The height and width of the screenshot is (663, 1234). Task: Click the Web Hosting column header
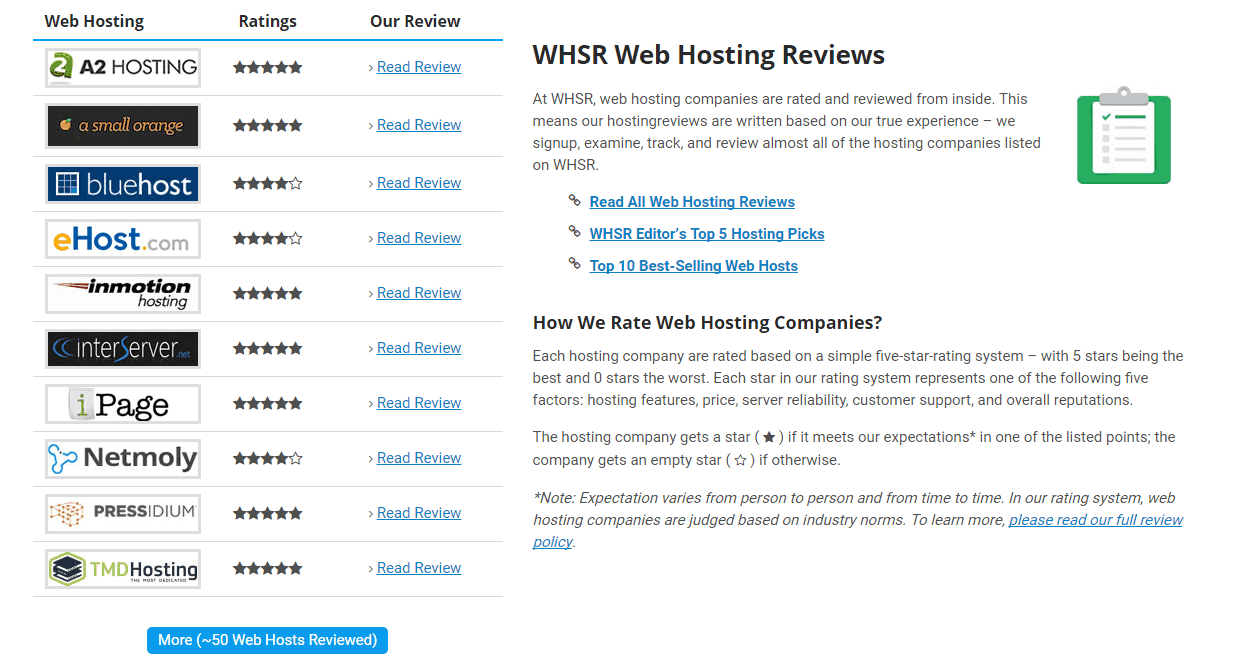tap(94, 21)
